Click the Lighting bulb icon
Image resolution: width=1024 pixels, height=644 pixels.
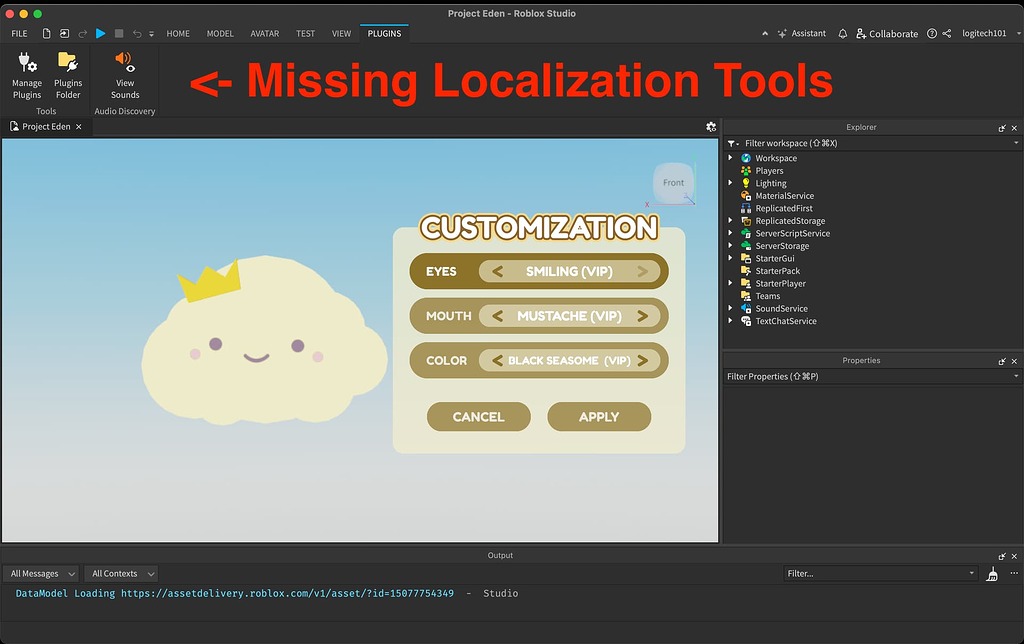(746, 183)
